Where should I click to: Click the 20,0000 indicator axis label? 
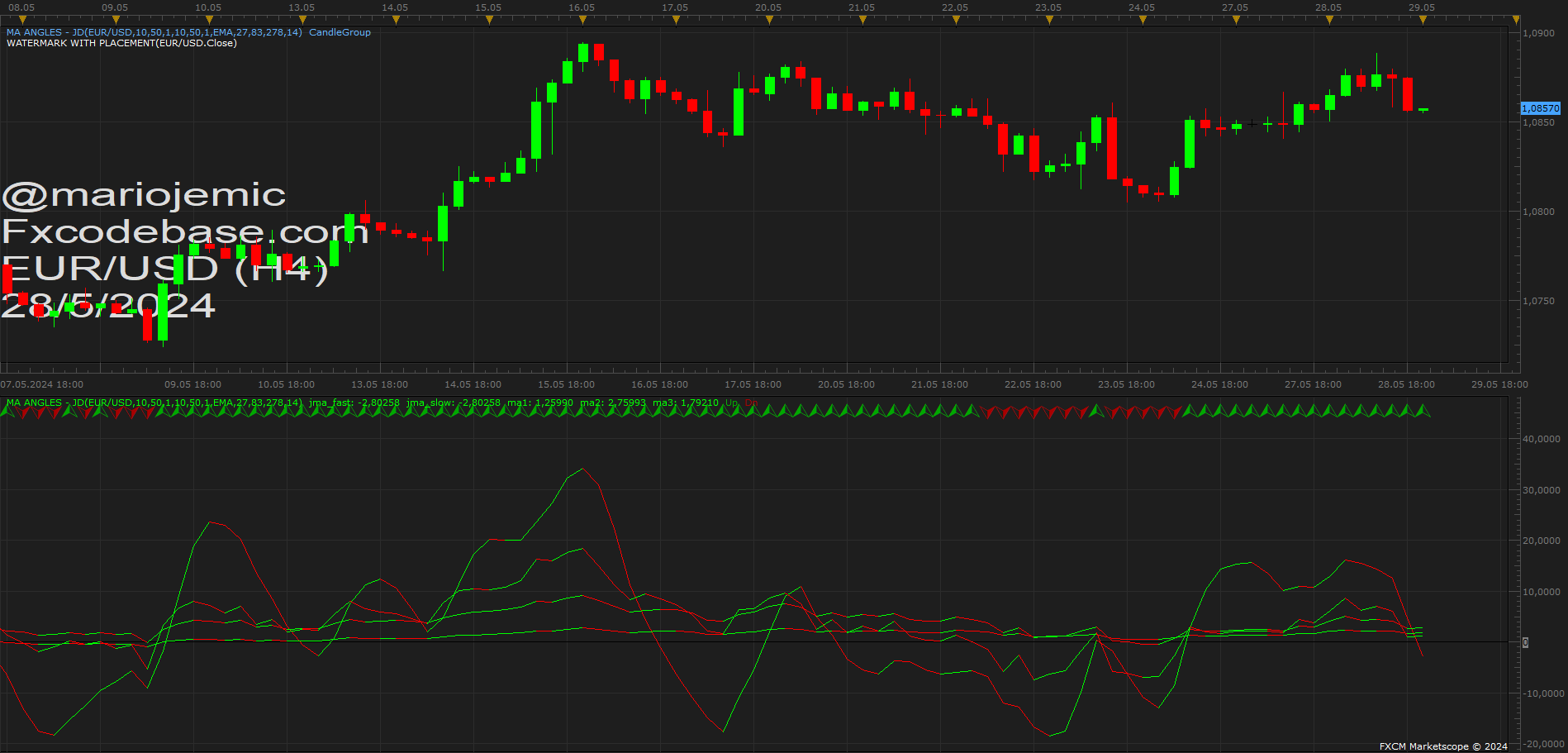(1542, 541)
